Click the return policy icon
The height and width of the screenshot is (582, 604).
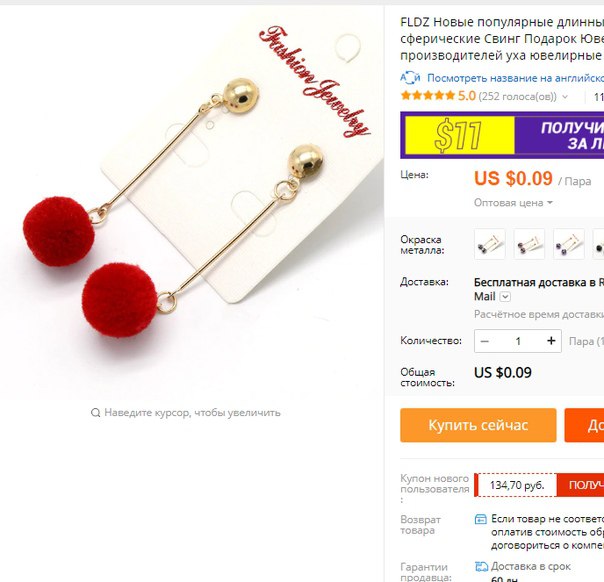[x=480, y=519]
